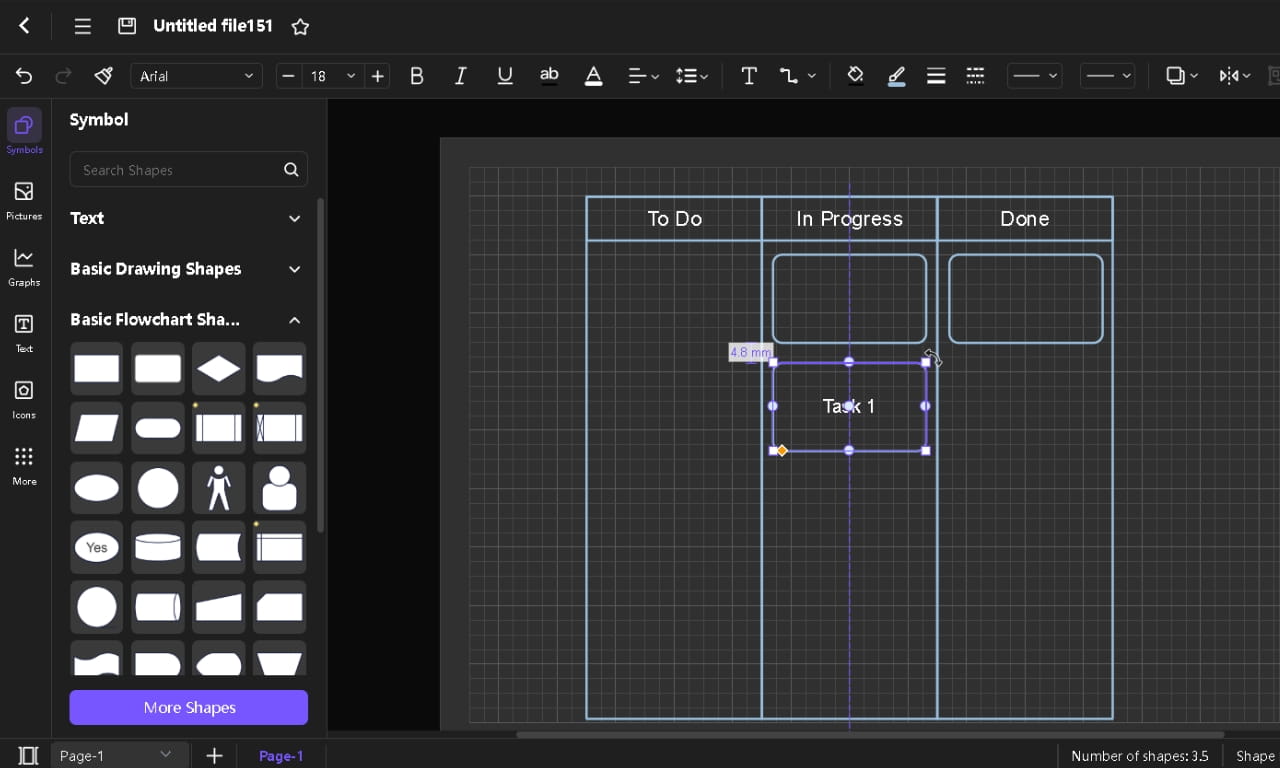Toggle italic formatting
This screenshot has height=768, width=1280.
pos(461,76)
